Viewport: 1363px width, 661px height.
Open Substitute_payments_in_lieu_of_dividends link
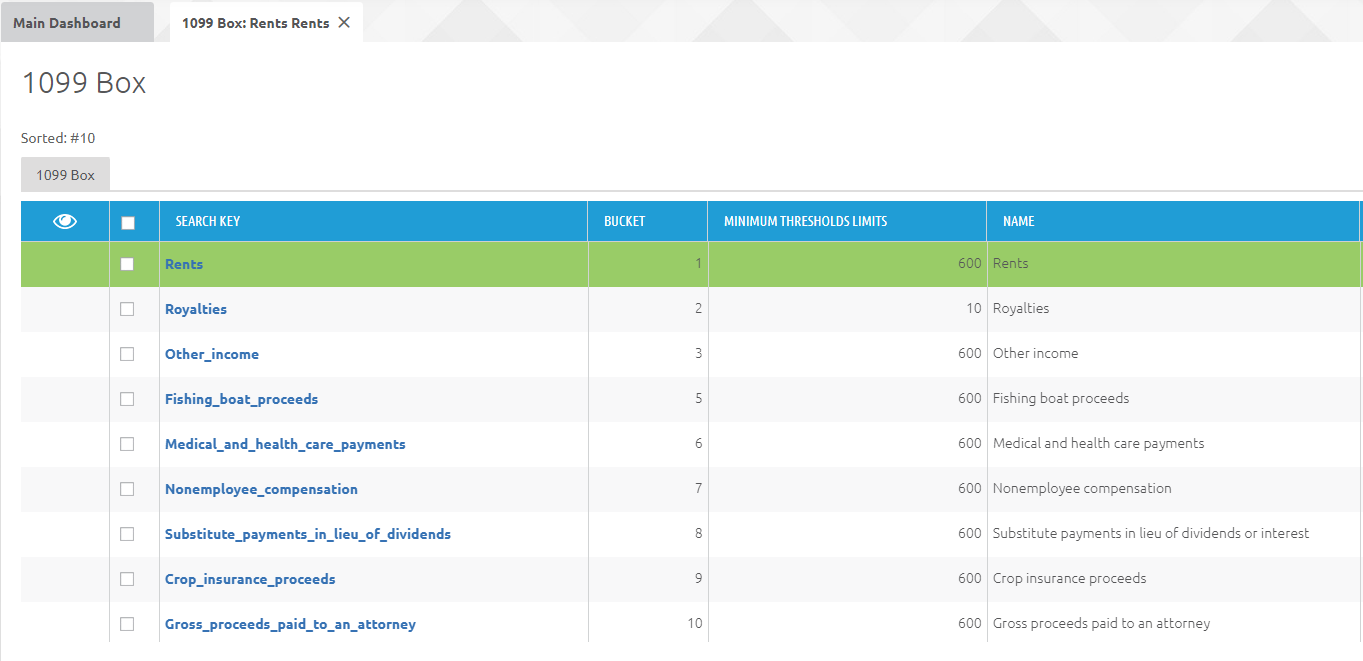[x=307, y=534]
